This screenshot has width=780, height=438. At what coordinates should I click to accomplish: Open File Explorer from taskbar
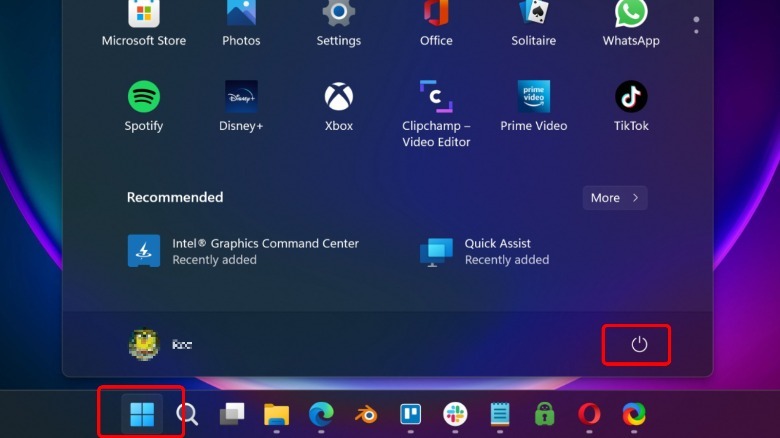[277, 414]
